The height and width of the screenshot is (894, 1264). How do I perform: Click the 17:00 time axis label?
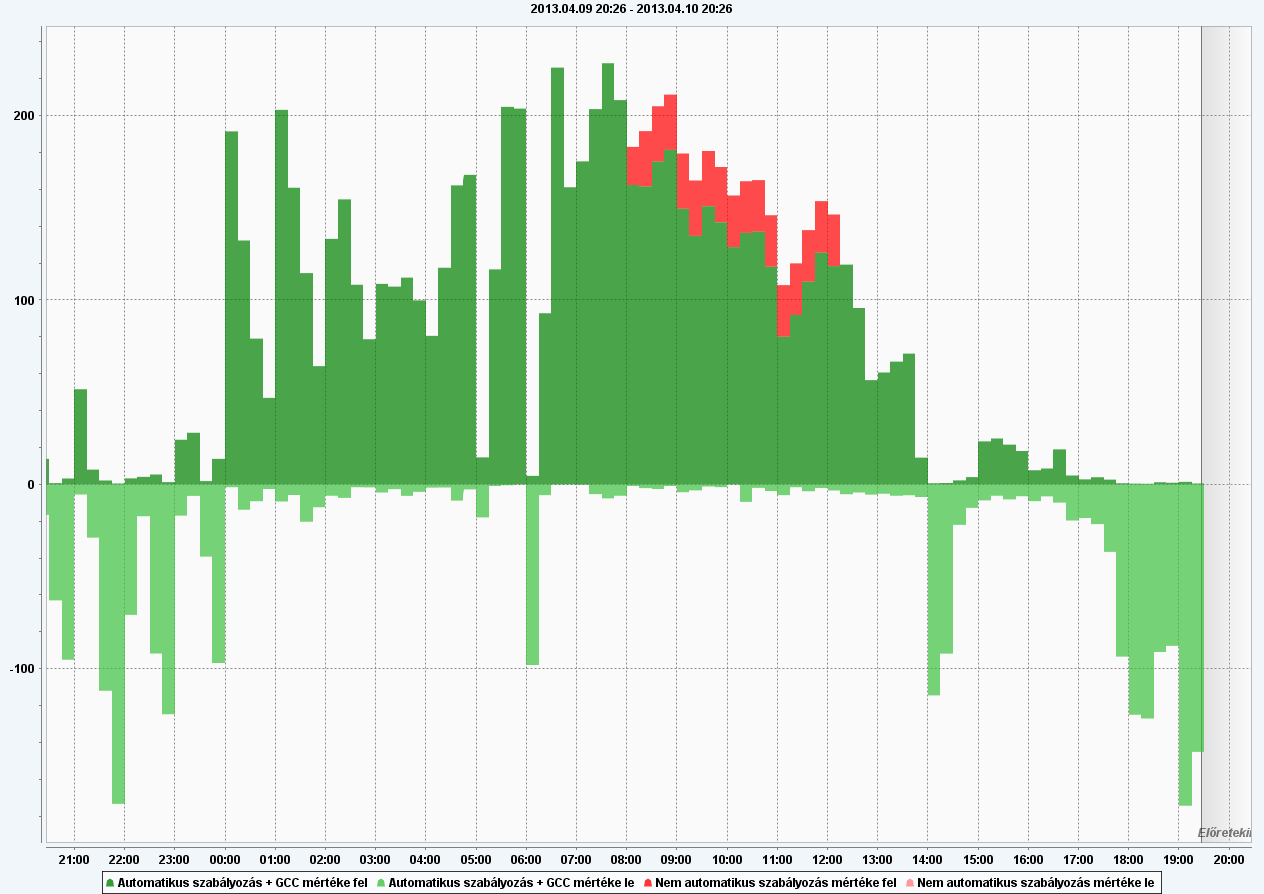pyautogui.click(x=1078, y=859)
